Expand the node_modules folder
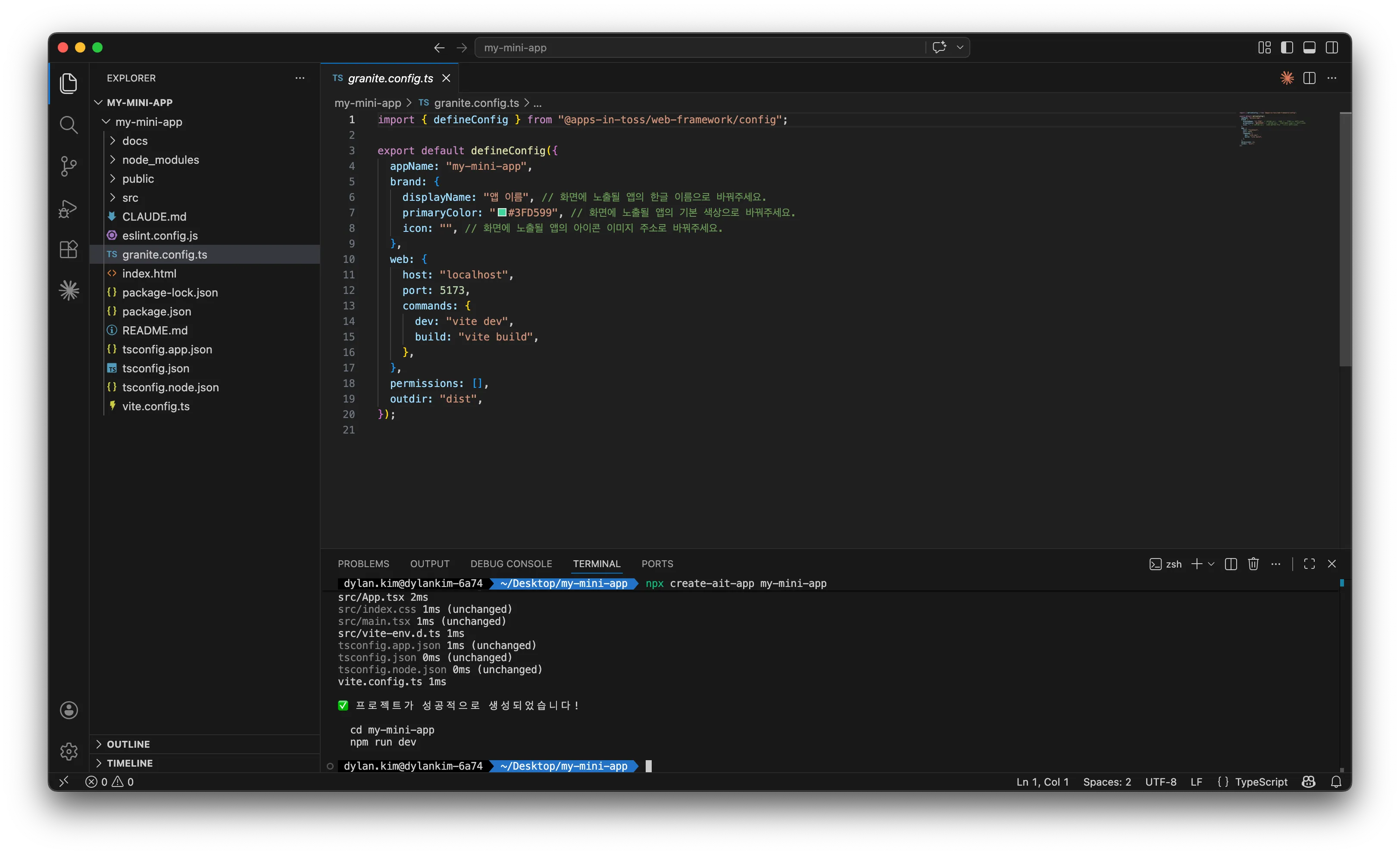 (x=161, y=159)
